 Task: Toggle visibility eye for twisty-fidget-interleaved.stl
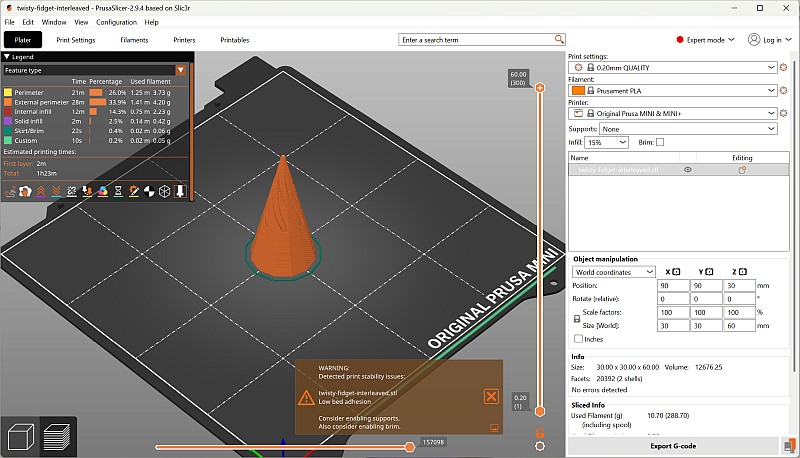pos(687,171)
